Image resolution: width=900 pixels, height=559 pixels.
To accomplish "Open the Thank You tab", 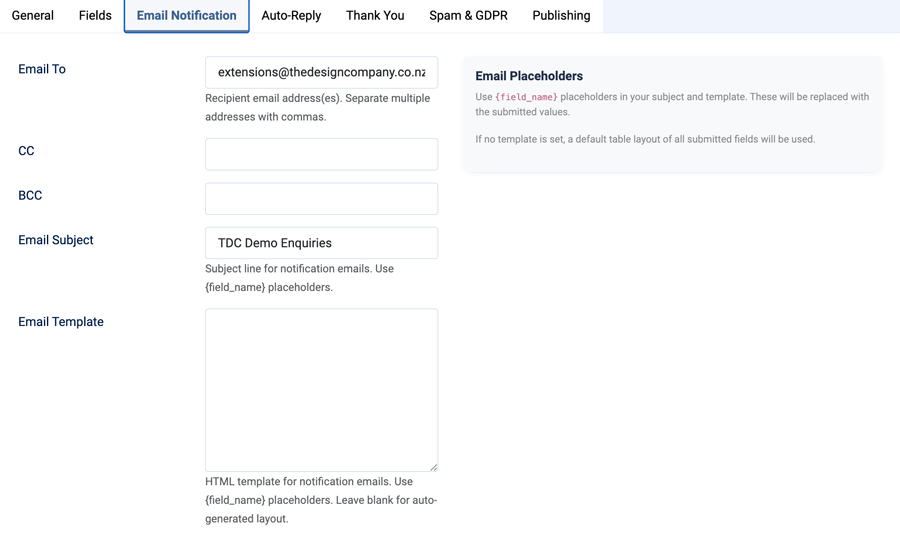I will pos(375,16).
